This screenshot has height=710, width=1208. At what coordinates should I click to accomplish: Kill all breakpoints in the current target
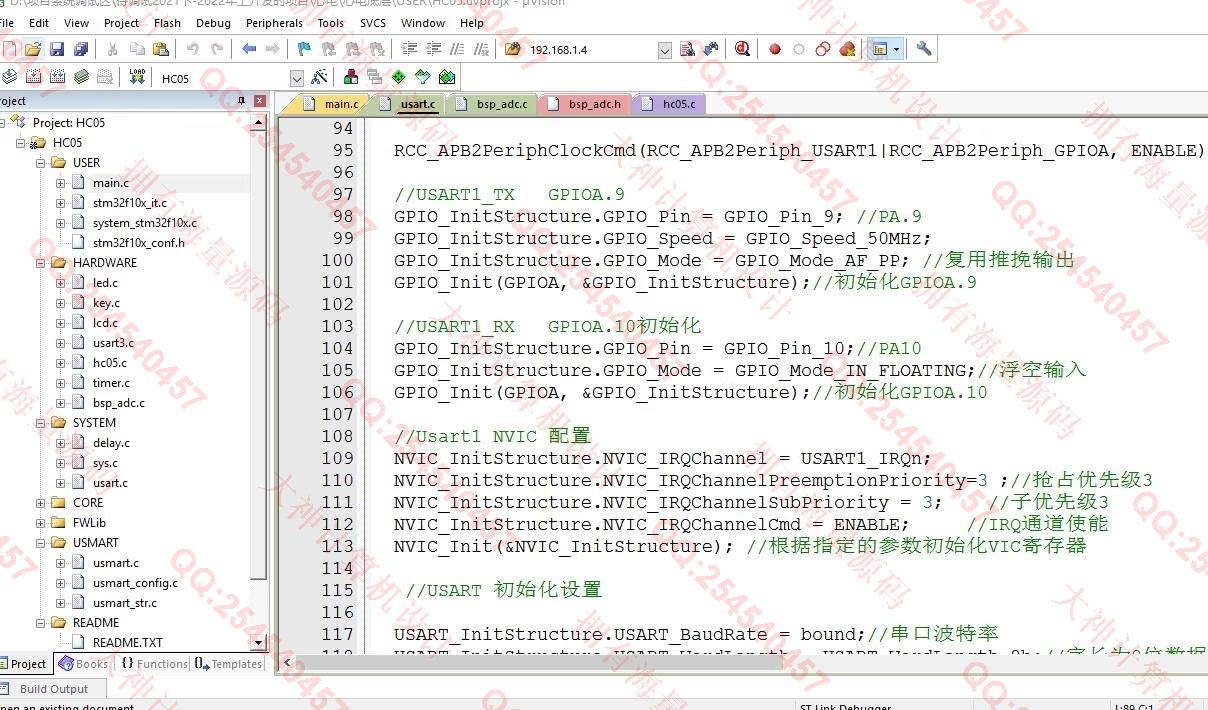pos(847,49)
